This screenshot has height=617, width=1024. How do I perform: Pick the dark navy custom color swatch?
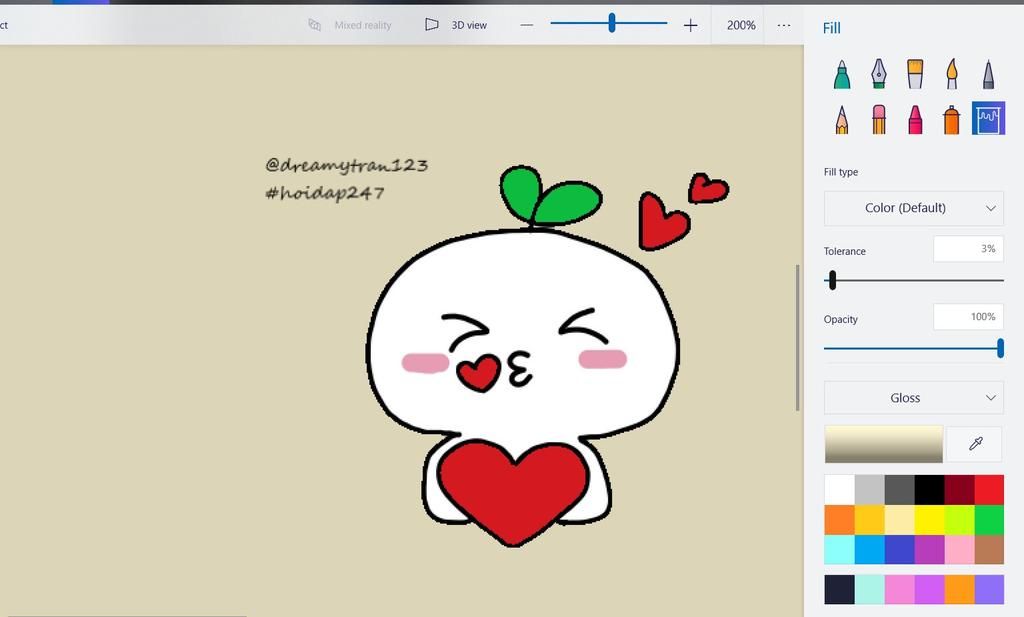coord(839,590)
